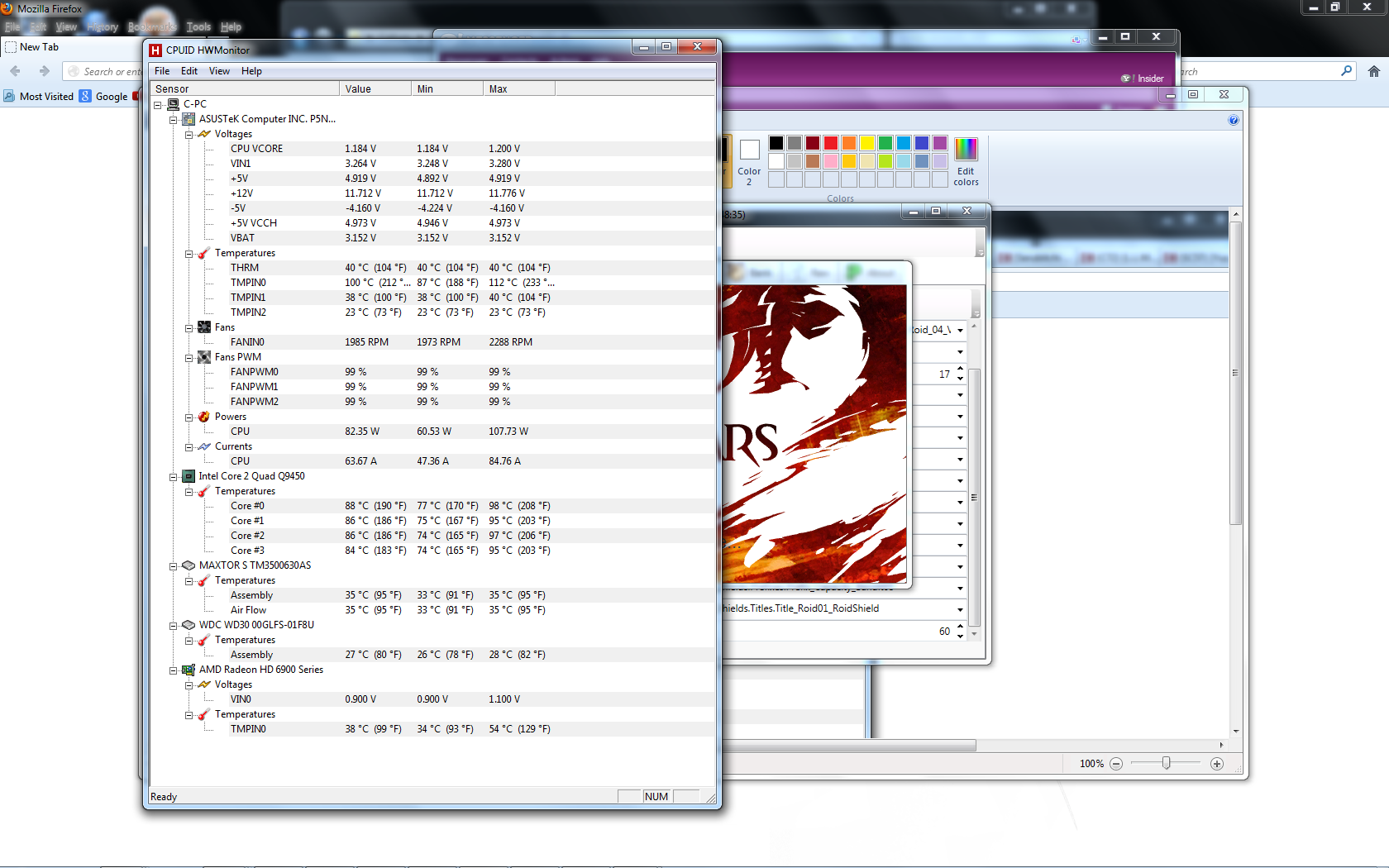The image size is (1389, 868).
Task: Click the Paint help question mark icon
Action: [x=1234, y=120]
